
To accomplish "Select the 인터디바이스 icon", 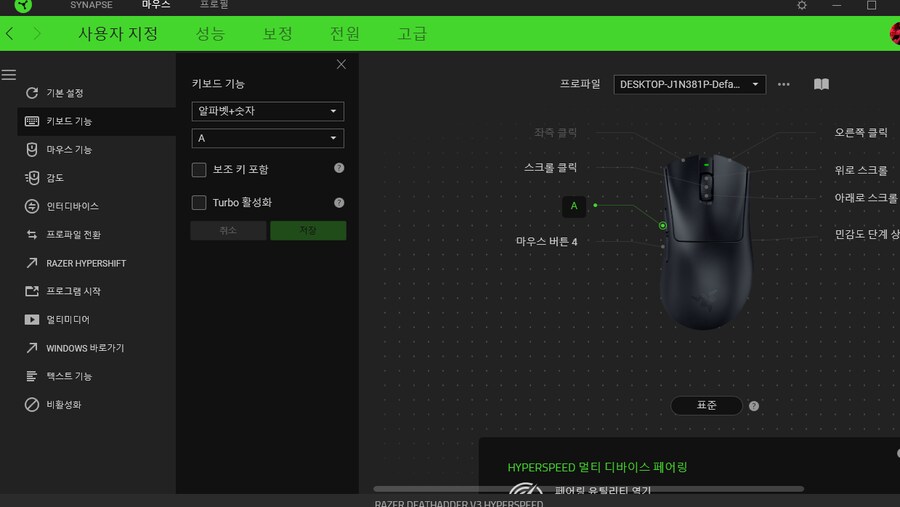I will [32, 206].
